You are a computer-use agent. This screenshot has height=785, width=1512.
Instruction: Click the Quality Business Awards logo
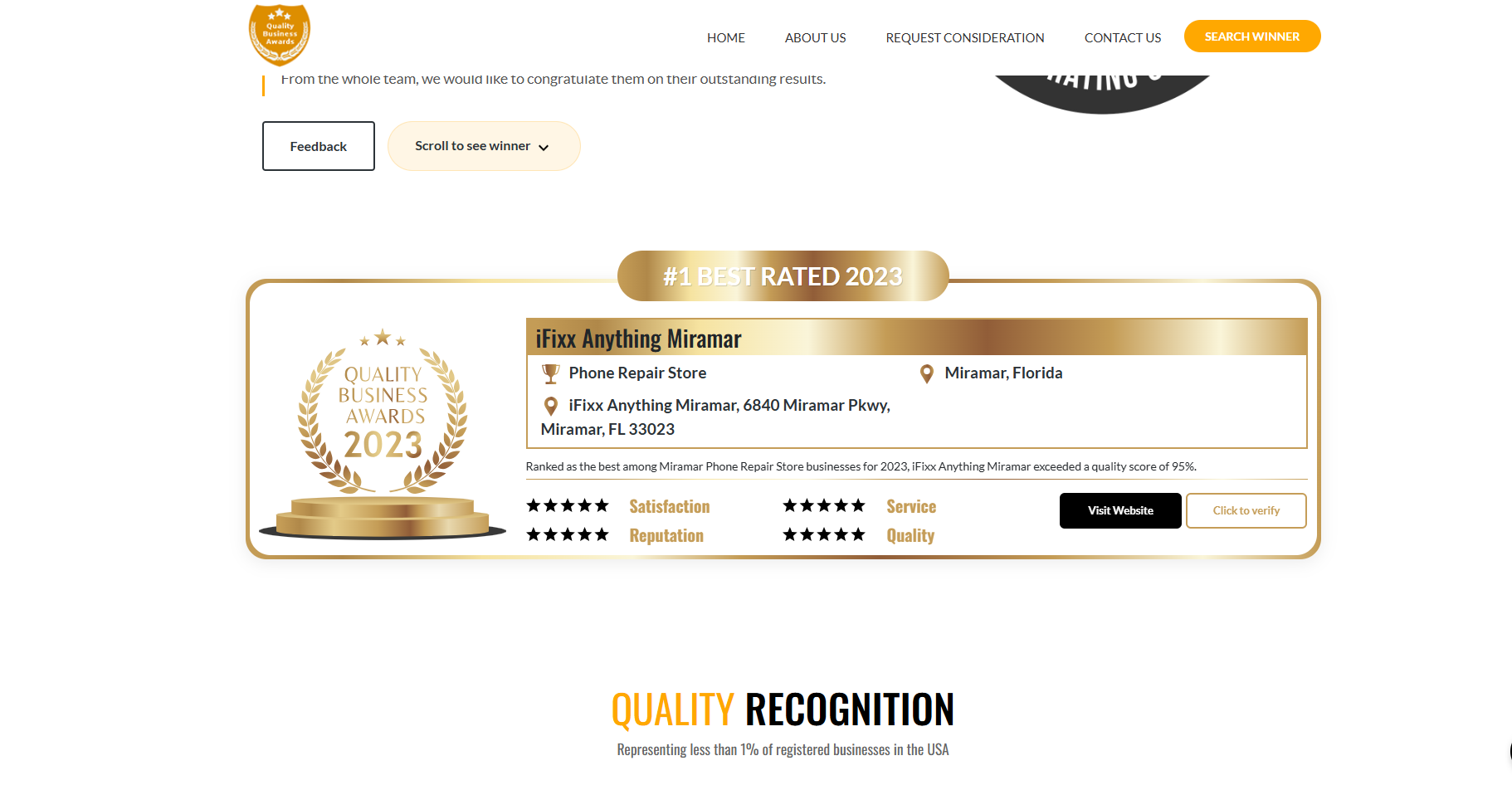[280, 35]
